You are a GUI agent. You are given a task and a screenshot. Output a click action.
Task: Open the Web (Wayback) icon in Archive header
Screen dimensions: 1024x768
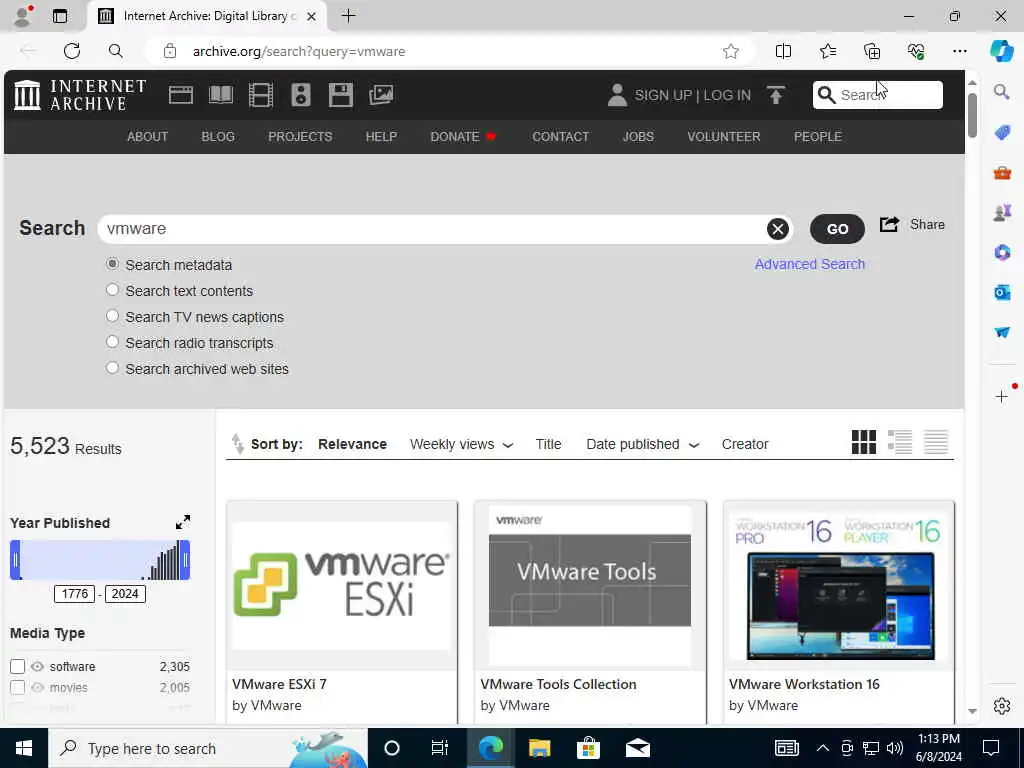pyautogui.click(x=181, y=95)
